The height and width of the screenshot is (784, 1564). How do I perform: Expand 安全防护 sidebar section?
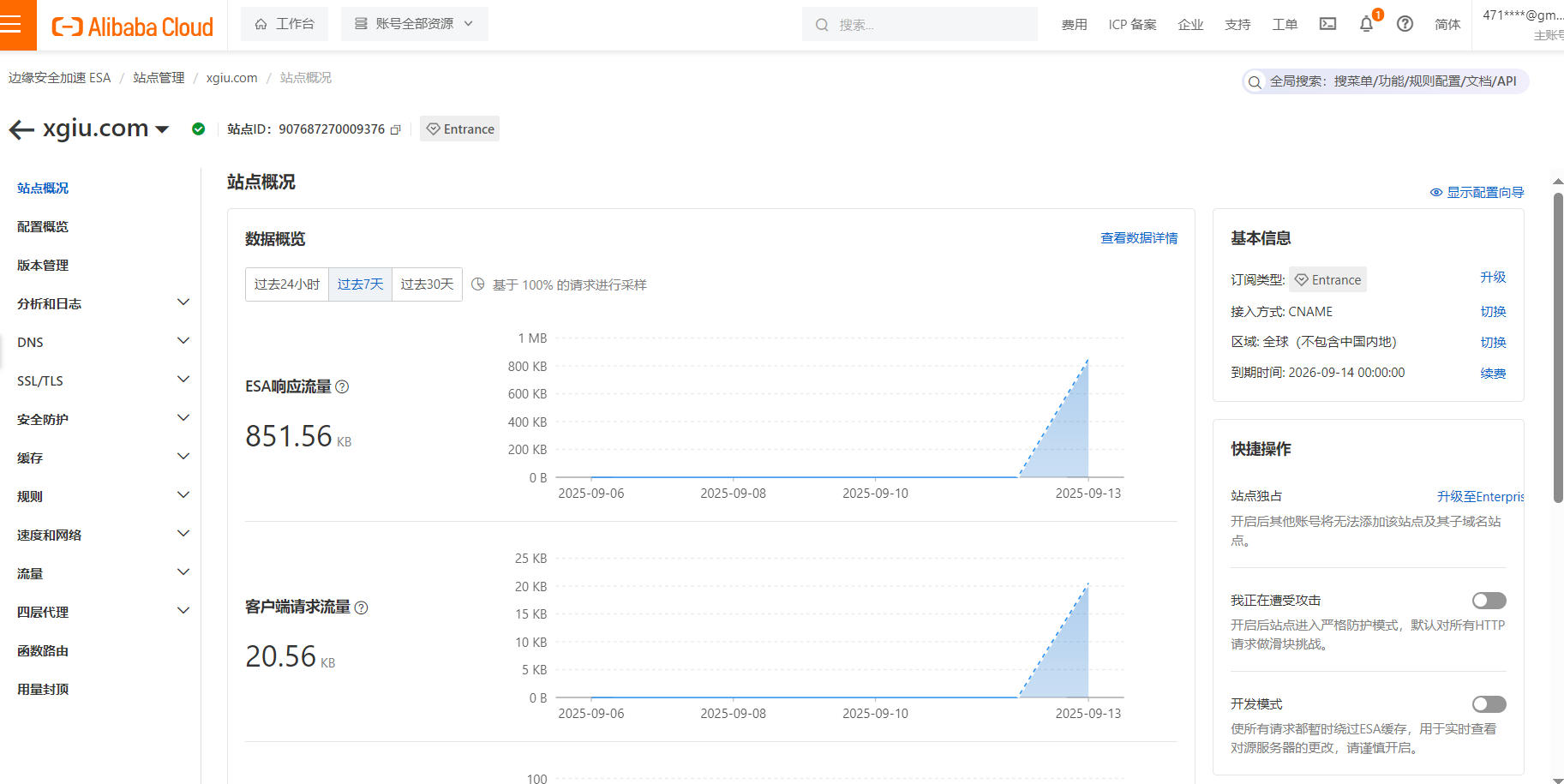[103, 419]
